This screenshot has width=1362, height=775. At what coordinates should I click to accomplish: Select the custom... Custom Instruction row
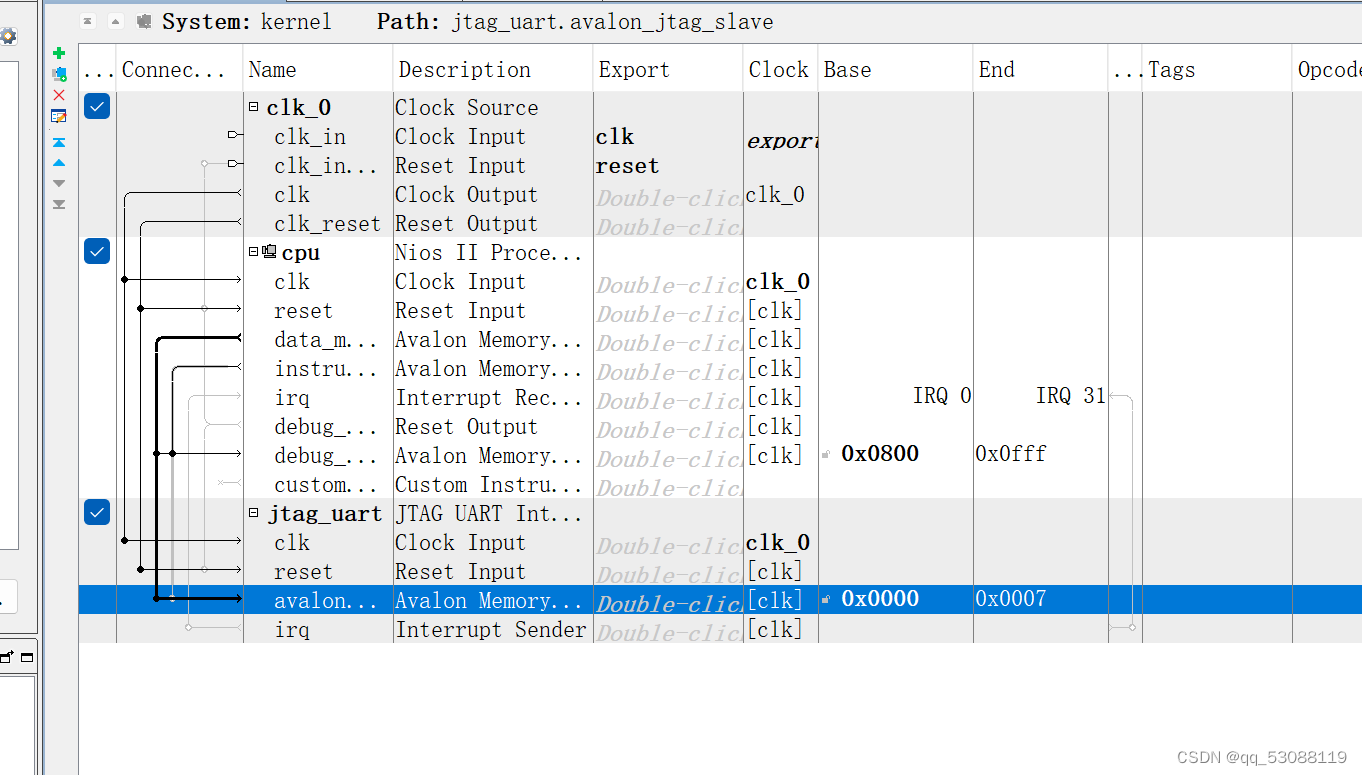[720, 484]
